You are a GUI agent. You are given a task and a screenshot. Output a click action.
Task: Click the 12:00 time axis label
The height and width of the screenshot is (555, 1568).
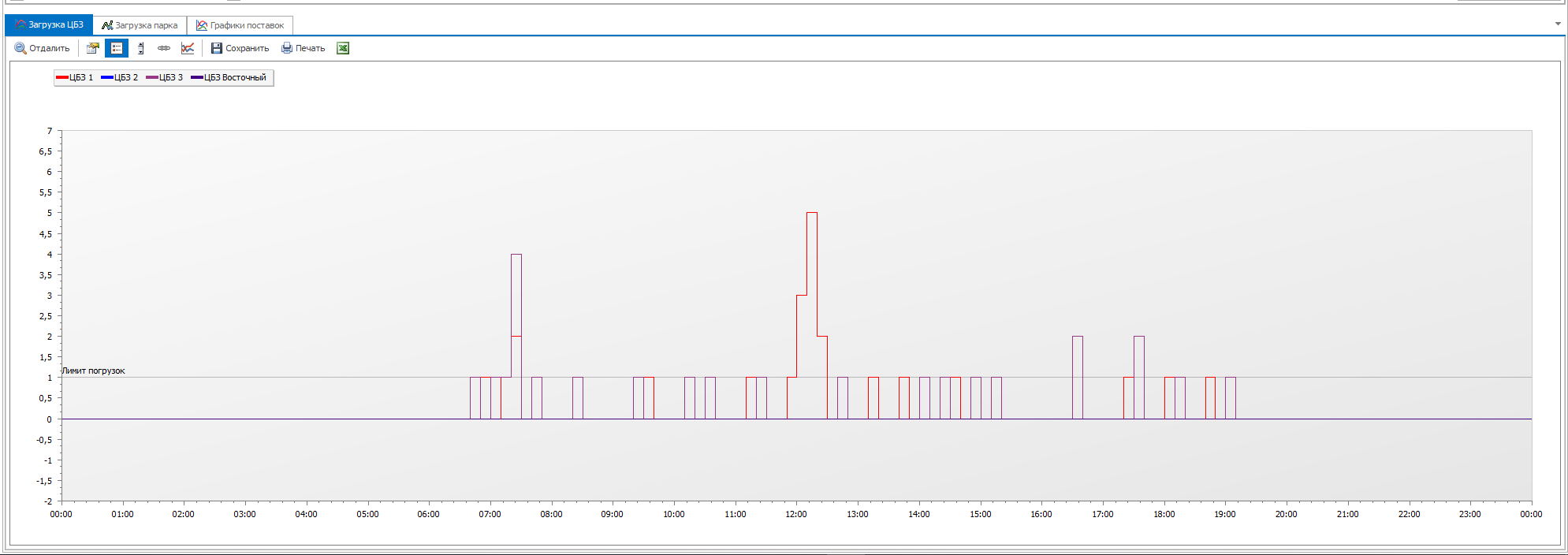tap(796, 514)
